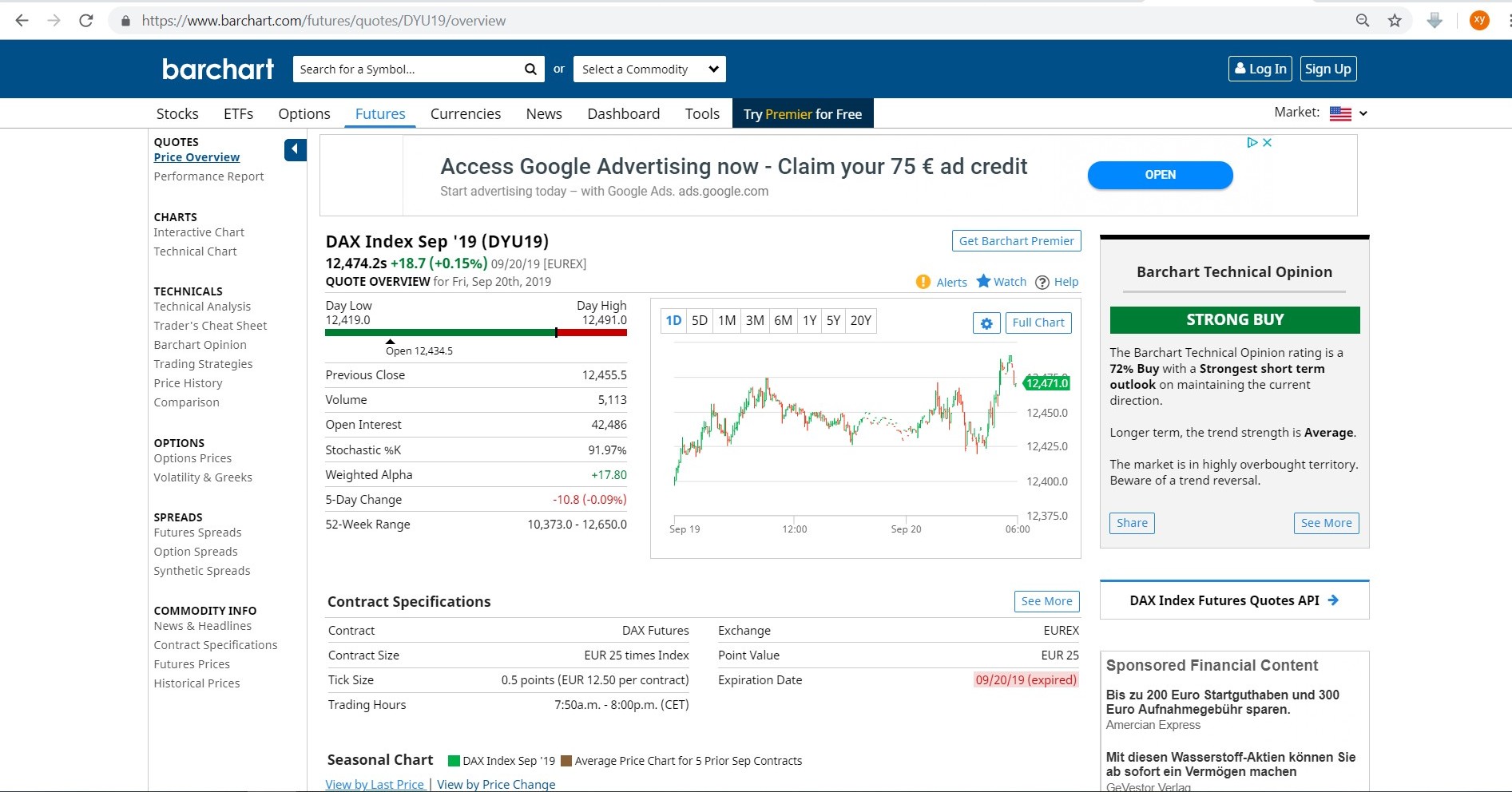Click the search magnifier icon in symbol box
Viewport: 1512px width, 792px height.
530,69
